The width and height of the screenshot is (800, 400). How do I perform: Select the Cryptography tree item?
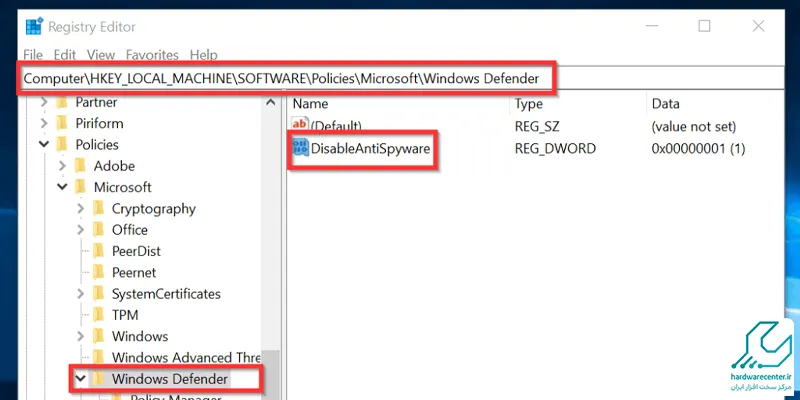click(154, 209)
